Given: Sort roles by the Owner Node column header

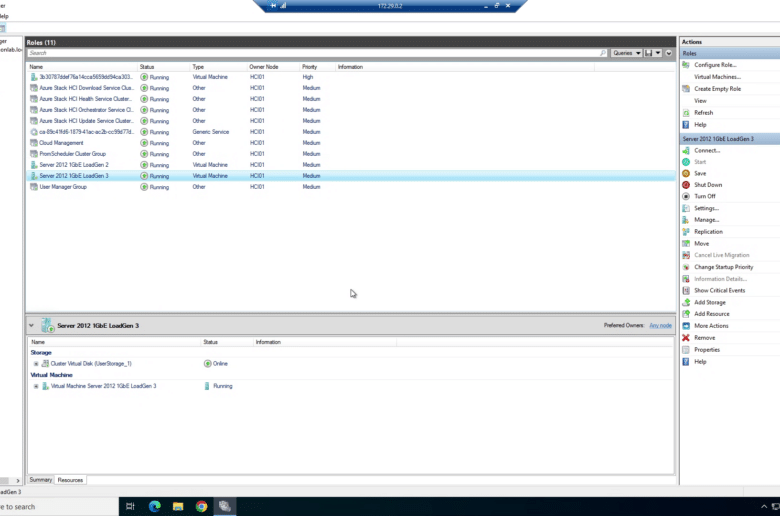Looking at the screenshot, I should [274, 67].
